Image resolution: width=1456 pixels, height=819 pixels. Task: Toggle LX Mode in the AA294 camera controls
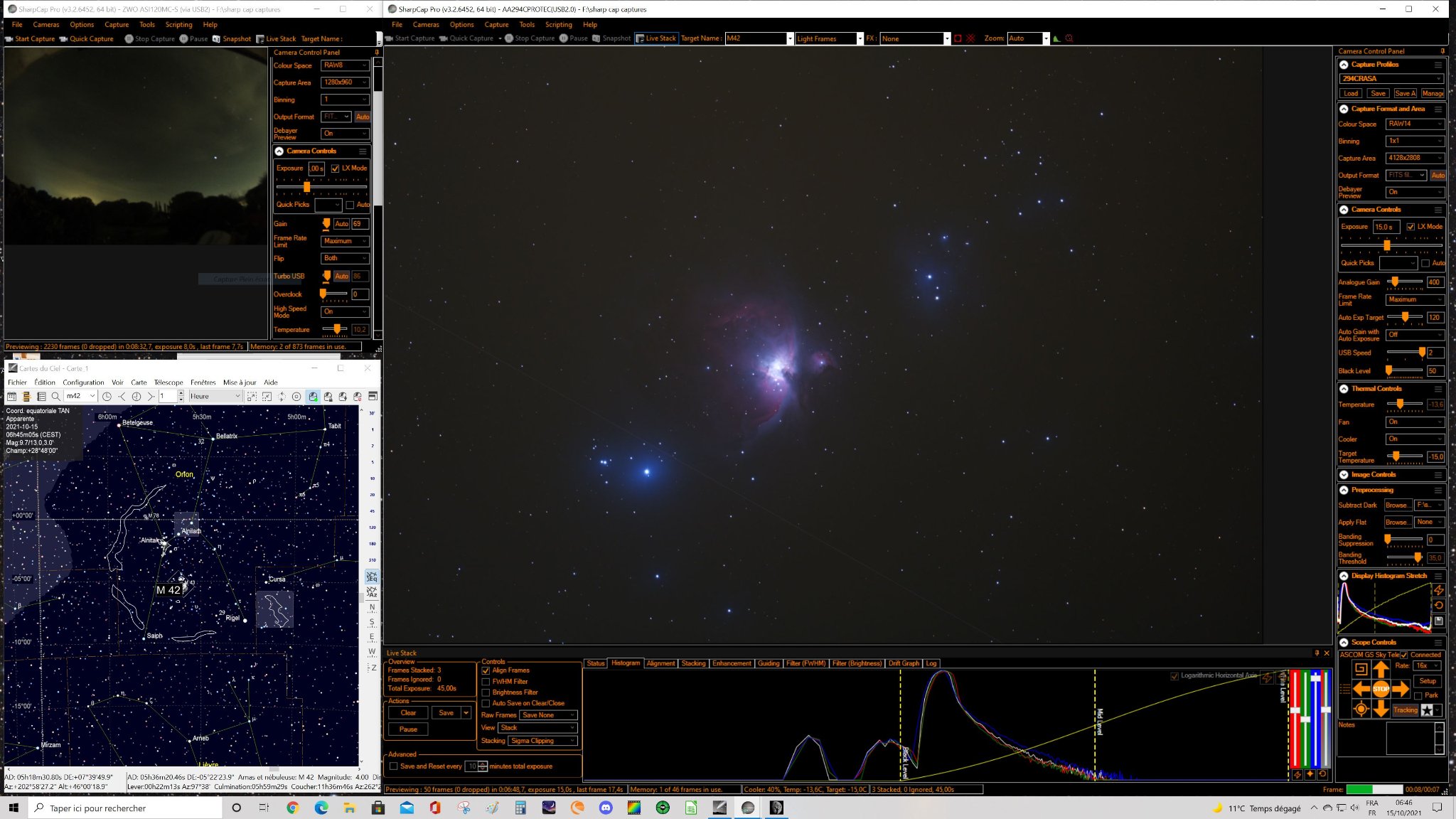(x=1410, y=227)
